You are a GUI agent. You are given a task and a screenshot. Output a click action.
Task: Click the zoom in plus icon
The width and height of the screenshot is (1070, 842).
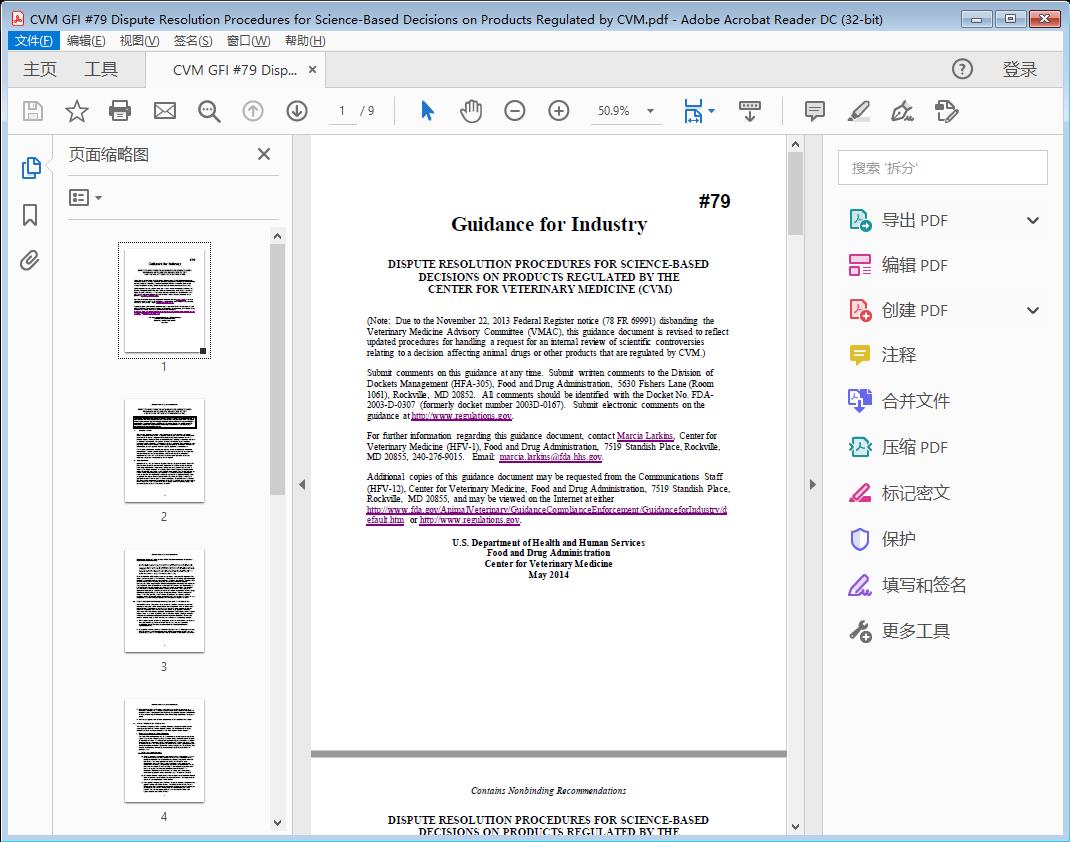coord(559,111)
